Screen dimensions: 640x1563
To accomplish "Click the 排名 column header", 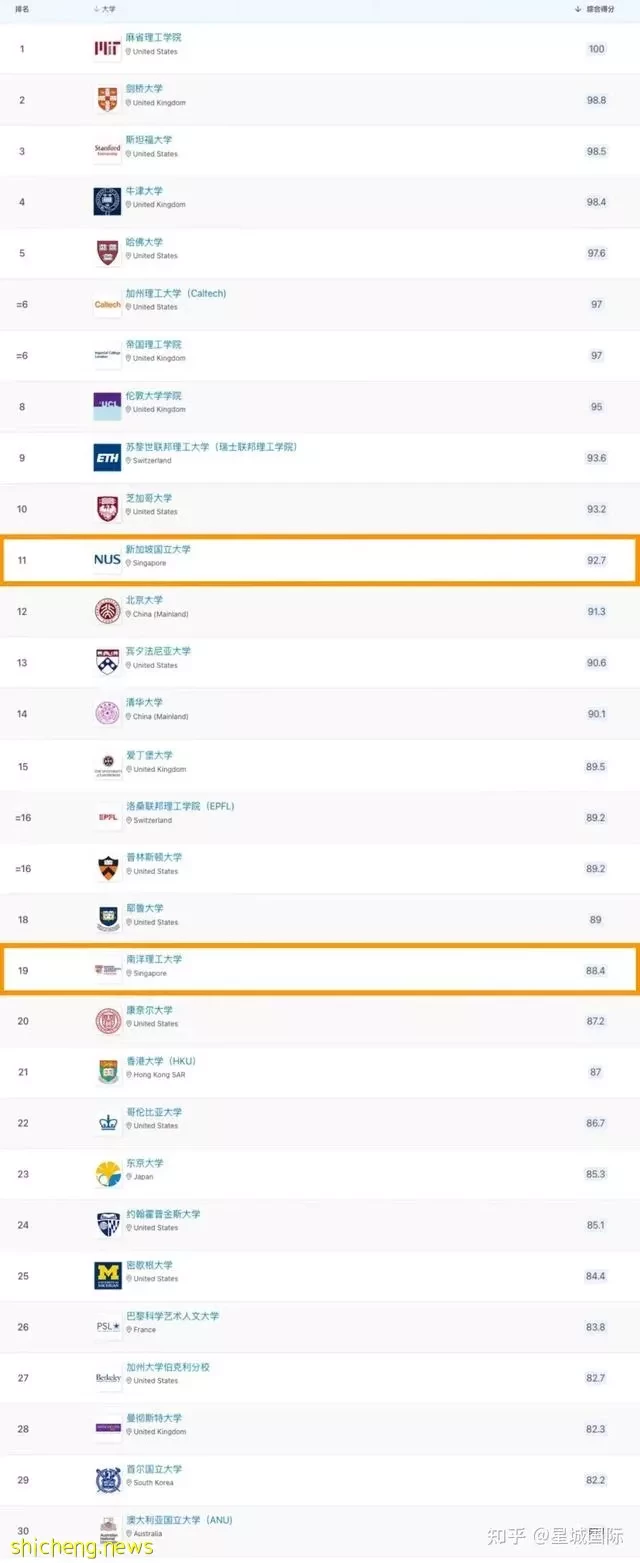I will tap(22, 8).
